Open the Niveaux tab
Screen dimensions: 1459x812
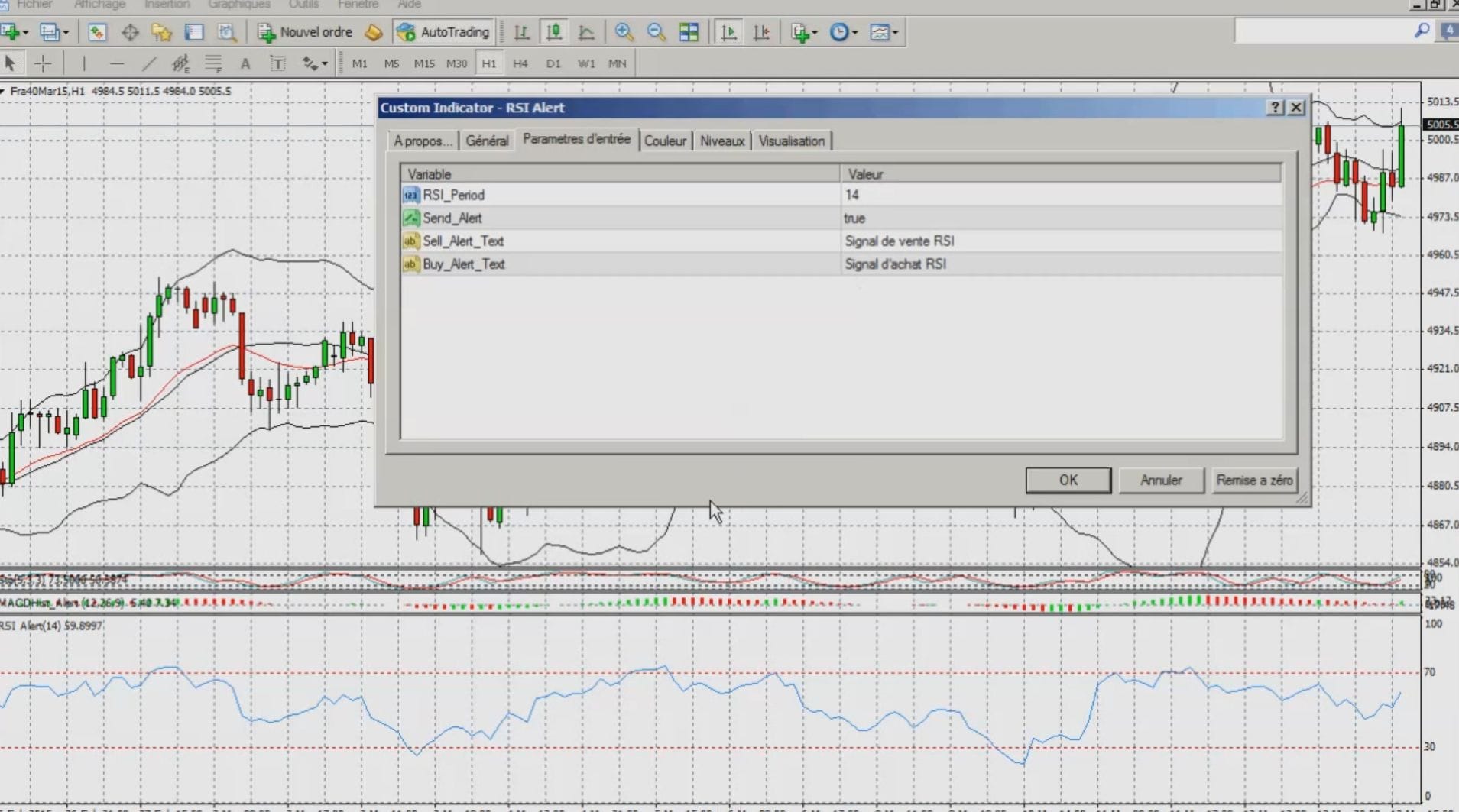click(x=721, y=141)
